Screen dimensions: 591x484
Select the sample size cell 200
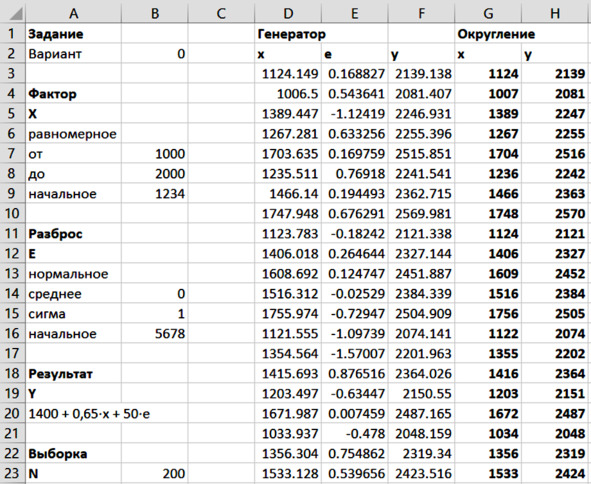coord(155,473)
